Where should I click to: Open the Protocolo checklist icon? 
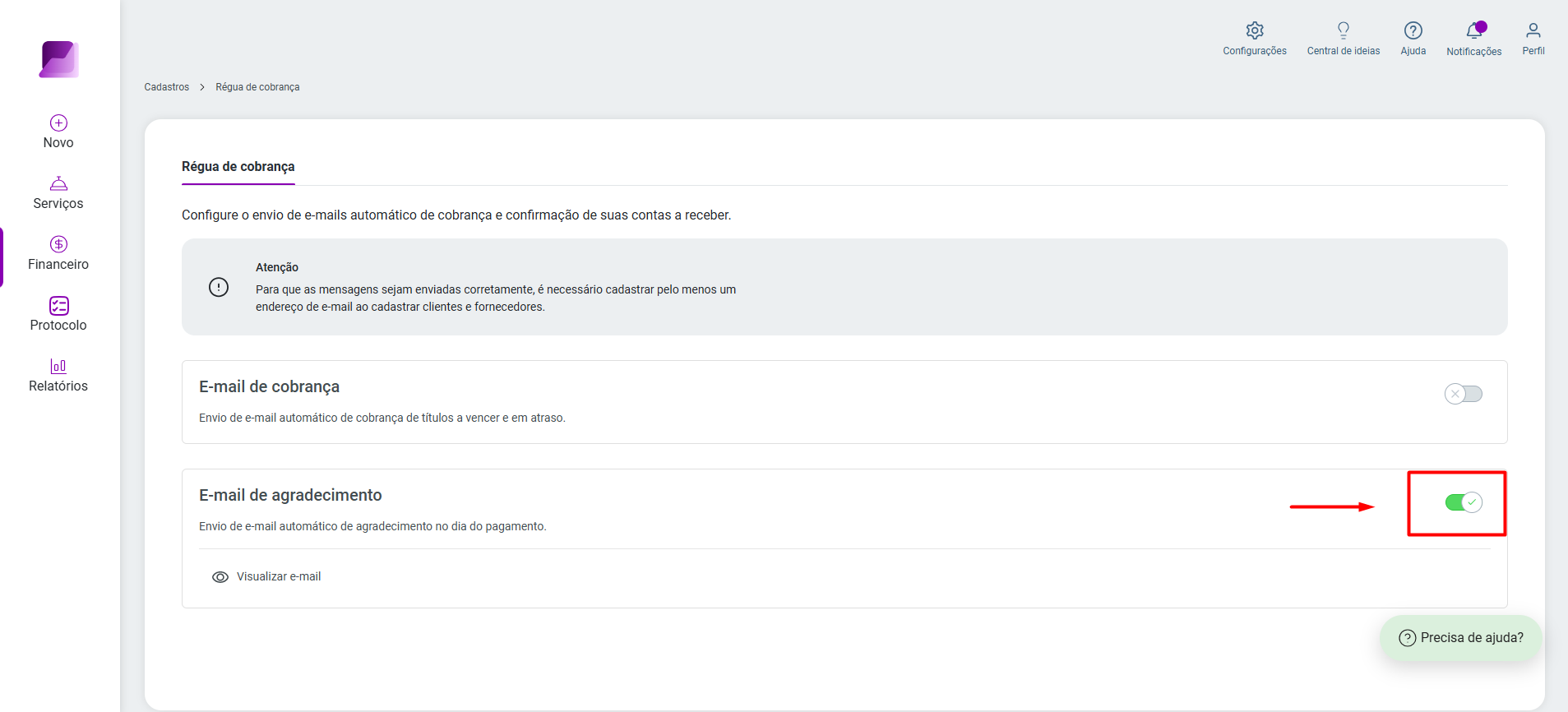(x=58, y=305)
